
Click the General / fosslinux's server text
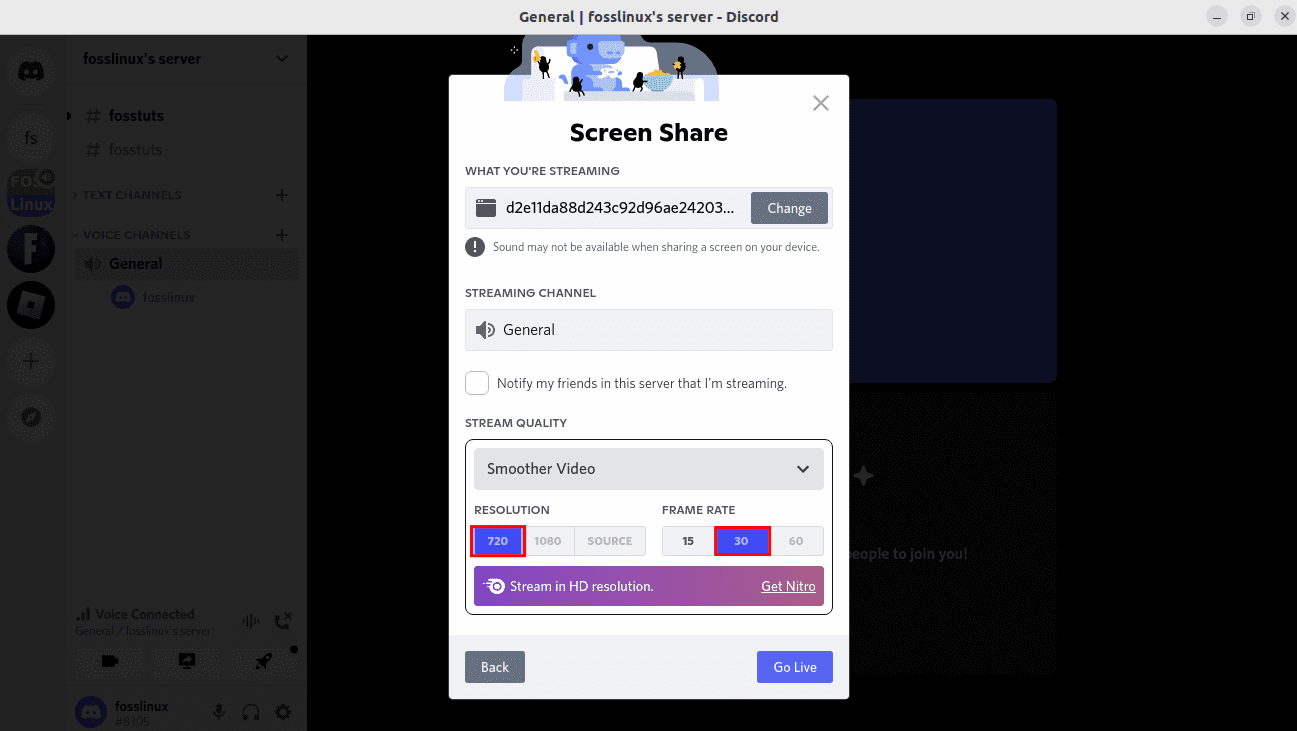tap(143, 631)
